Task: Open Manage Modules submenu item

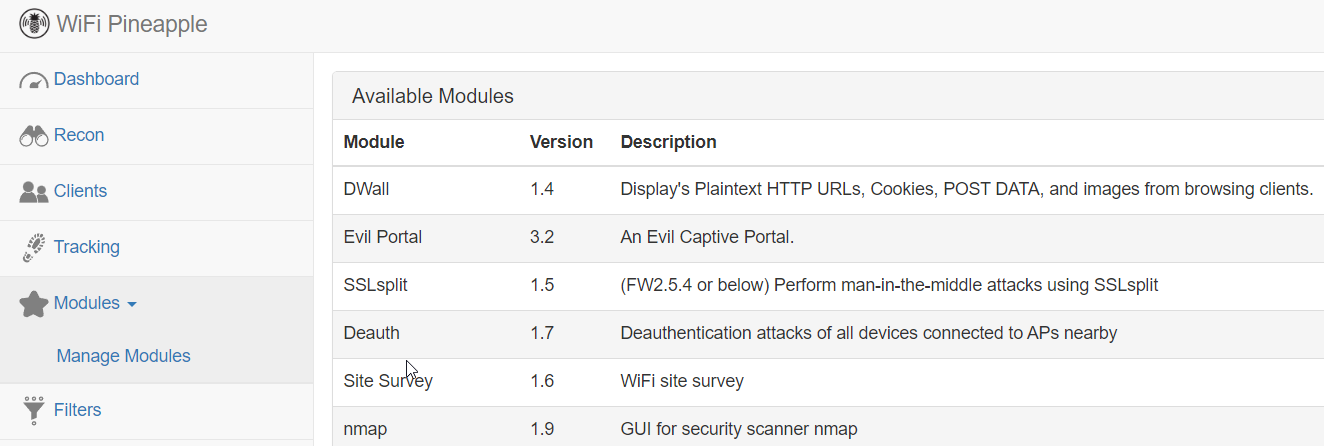Action: (124, 356)
